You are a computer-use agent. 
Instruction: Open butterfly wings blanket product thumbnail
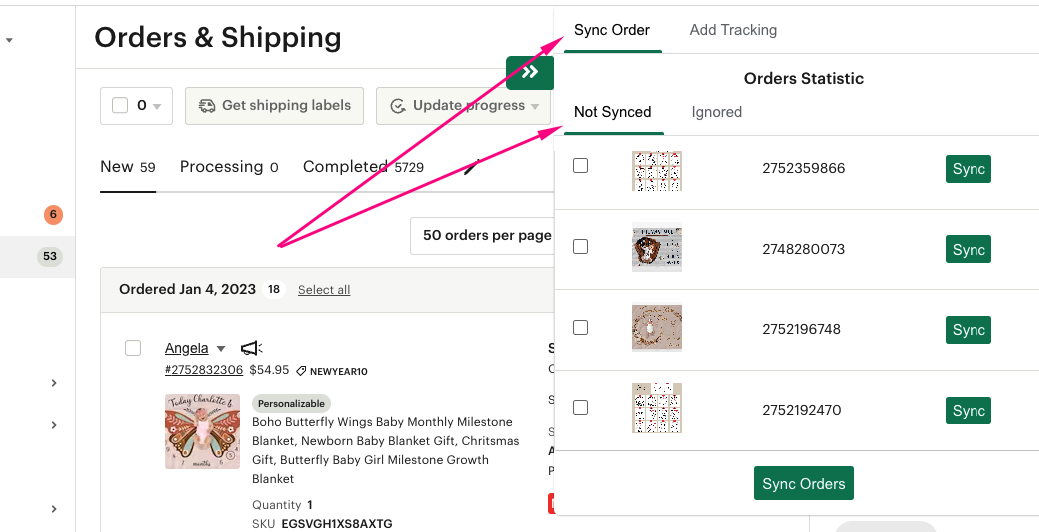point(202,431)
